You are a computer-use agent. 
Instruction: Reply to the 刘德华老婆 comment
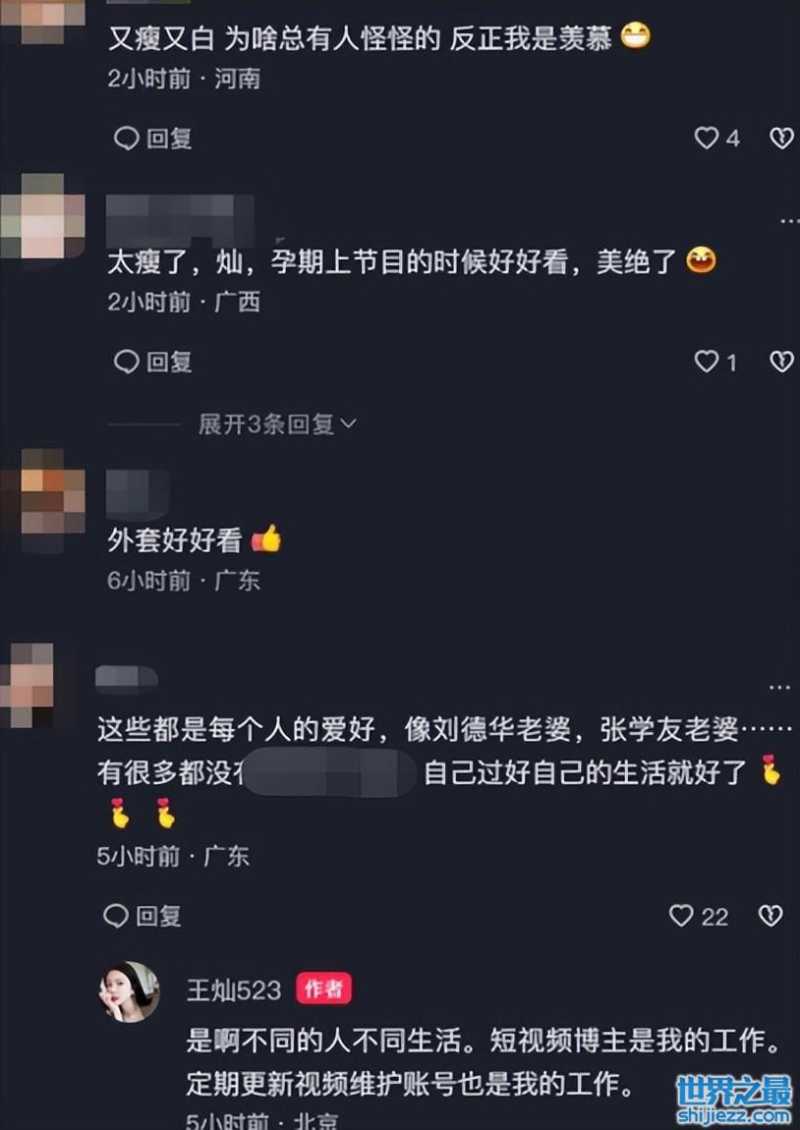click(142, 916)
